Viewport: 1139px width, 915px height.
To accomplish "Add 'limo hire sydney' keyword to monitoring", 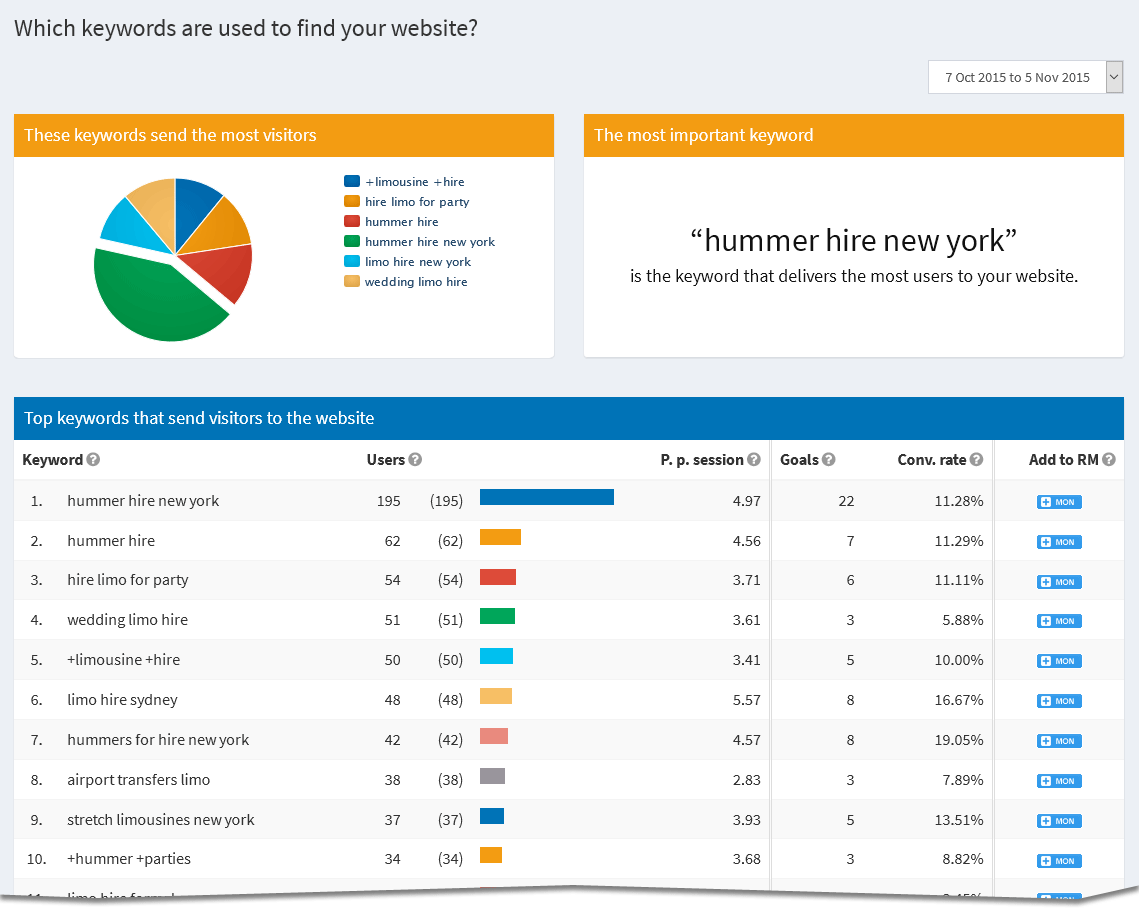I will [x=1059, y=701].
